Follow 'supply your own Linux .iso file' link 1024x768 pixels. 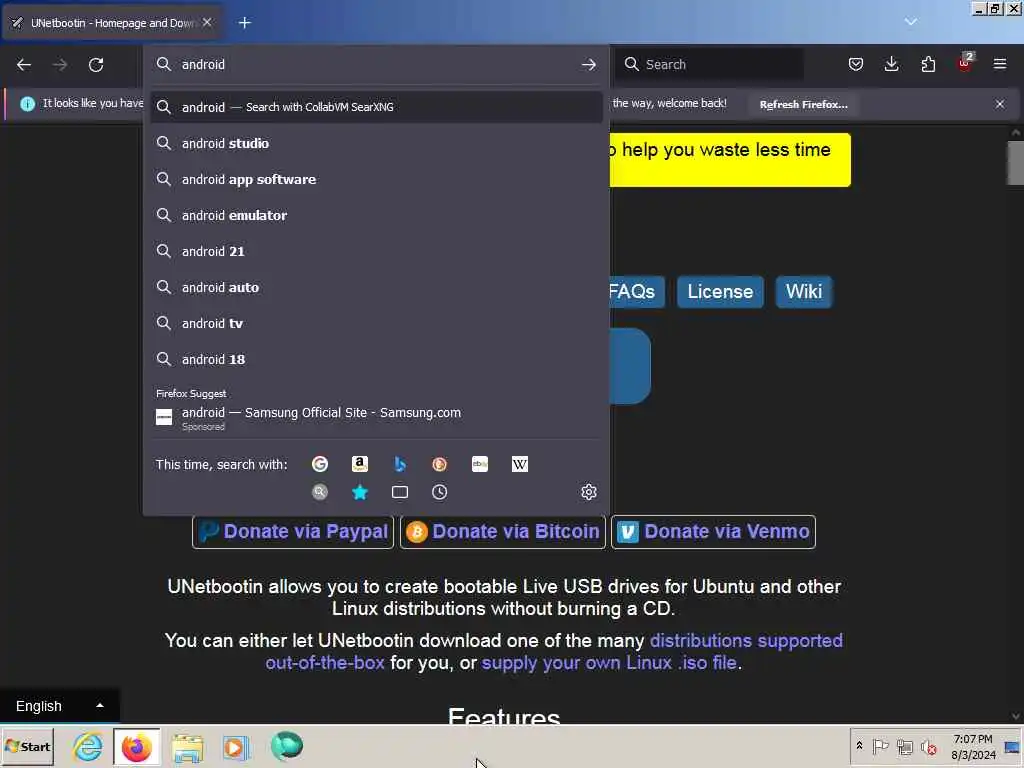[x=609, y=663]
